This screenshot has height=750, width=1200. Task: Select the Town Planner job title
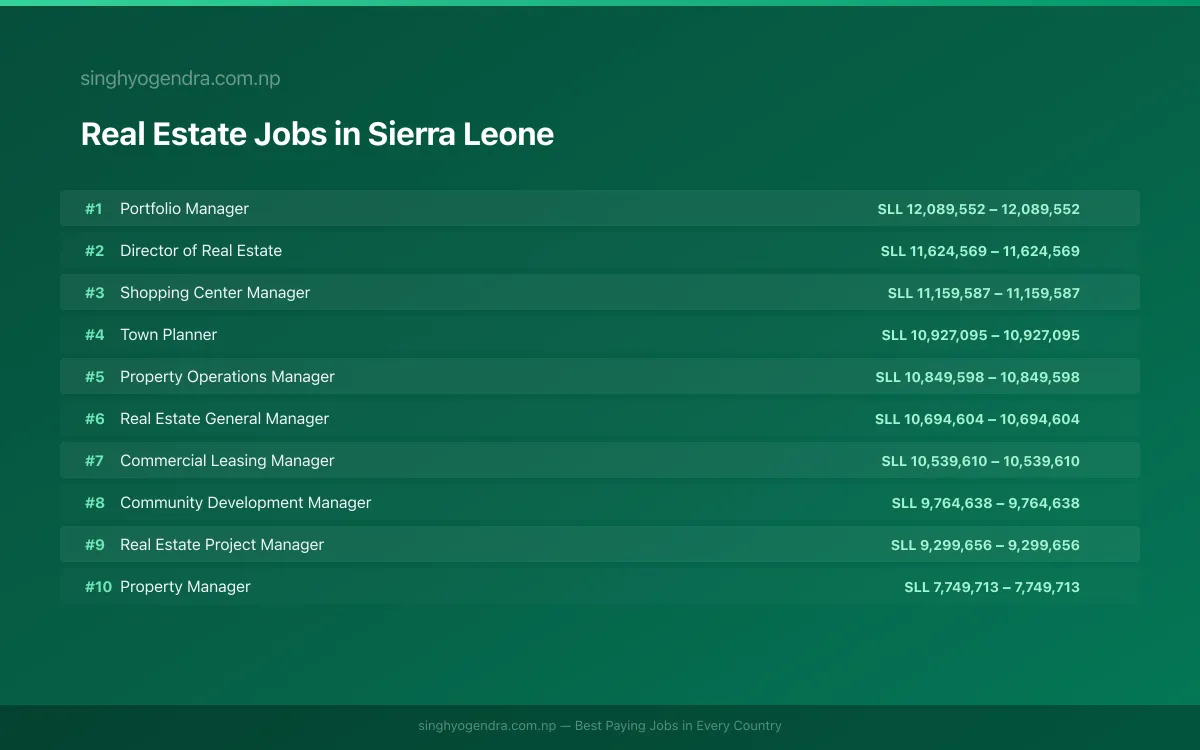coord(168,335)
